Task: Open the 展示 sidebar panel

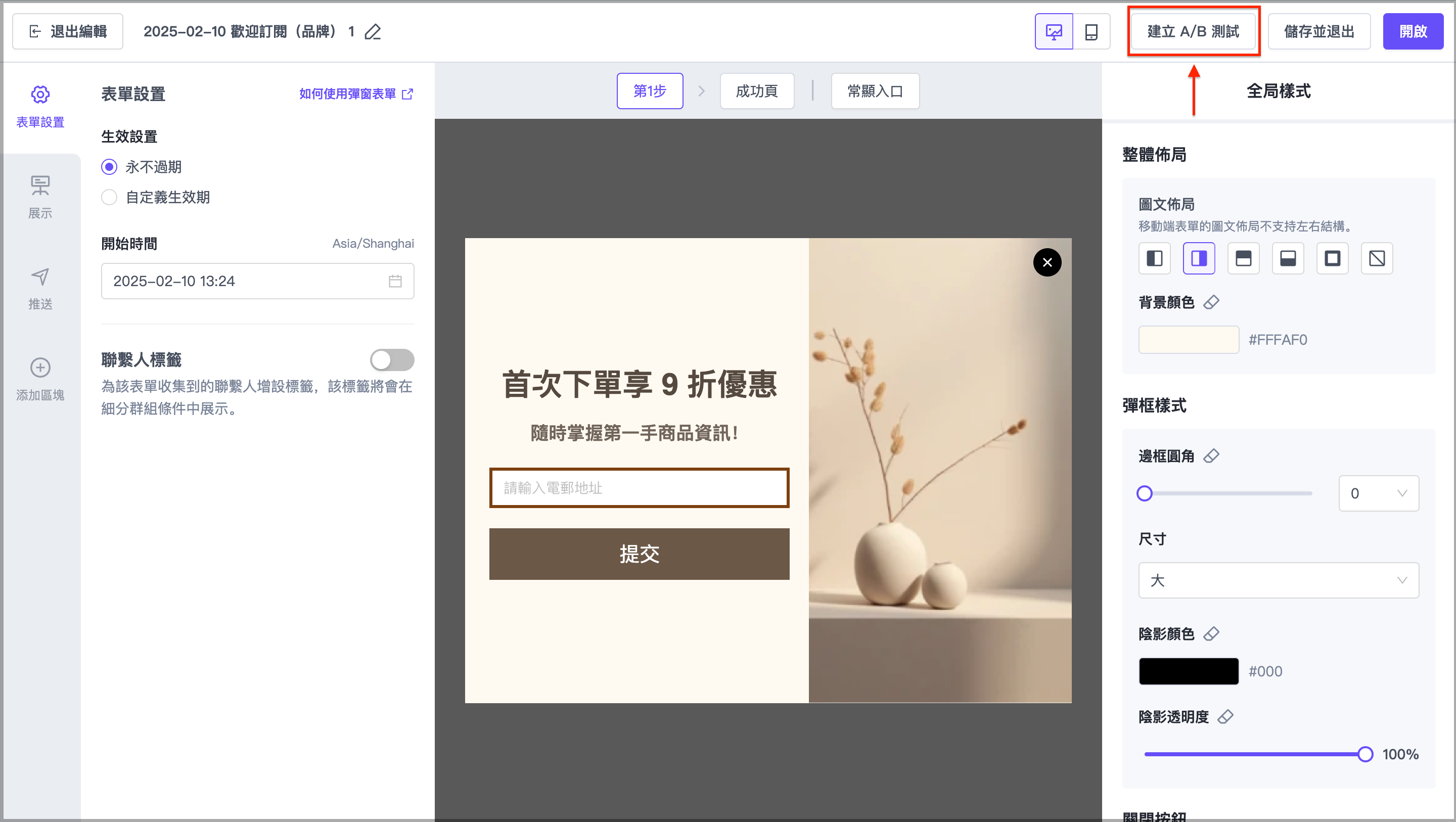Action: pos(40,196)
